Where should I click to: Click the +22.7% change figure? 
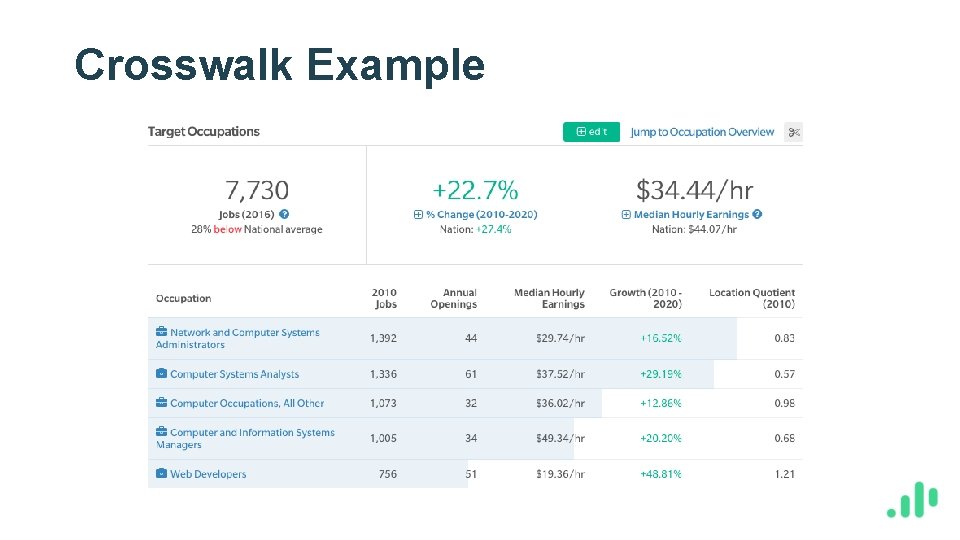coord(475,190)
